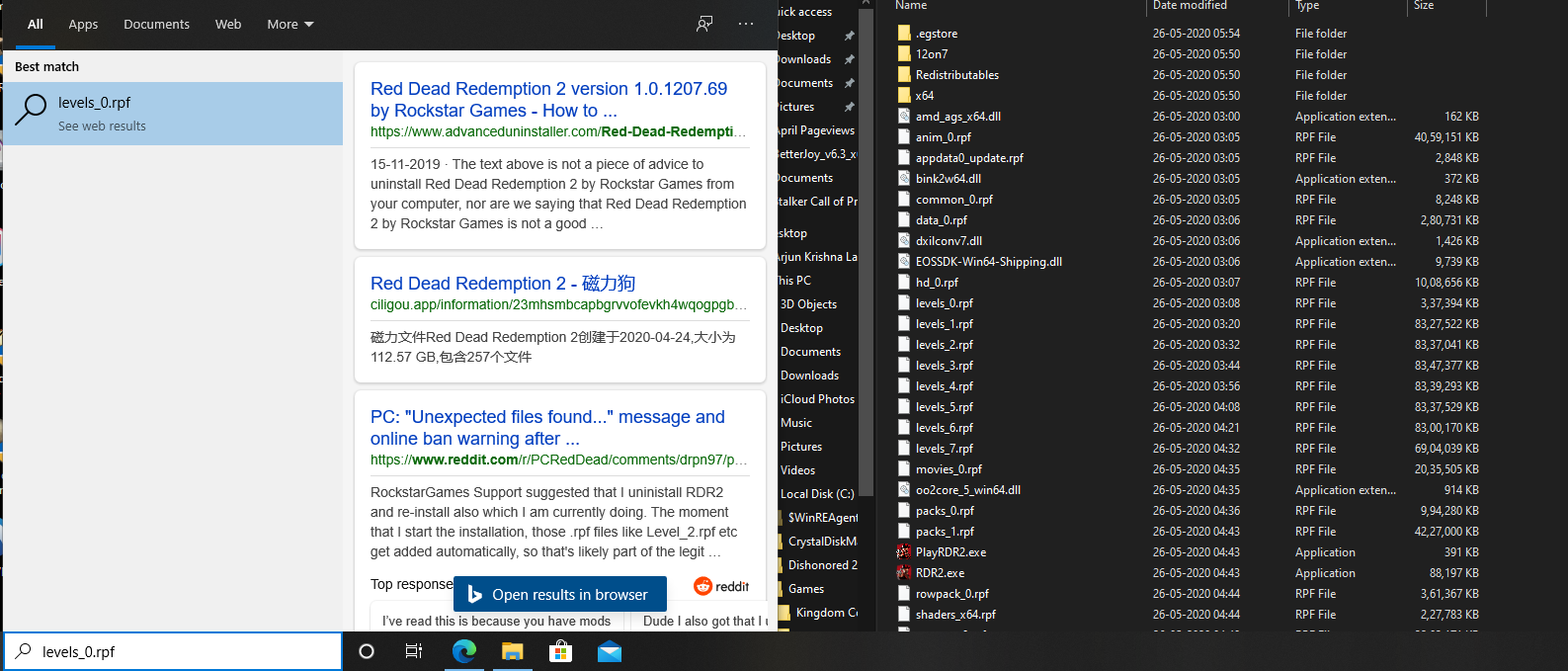Screen dimensions: 1568x671
Task: Expand the More dropdown in search tabs
Action: pyautogui.click(x=290, y=24)
